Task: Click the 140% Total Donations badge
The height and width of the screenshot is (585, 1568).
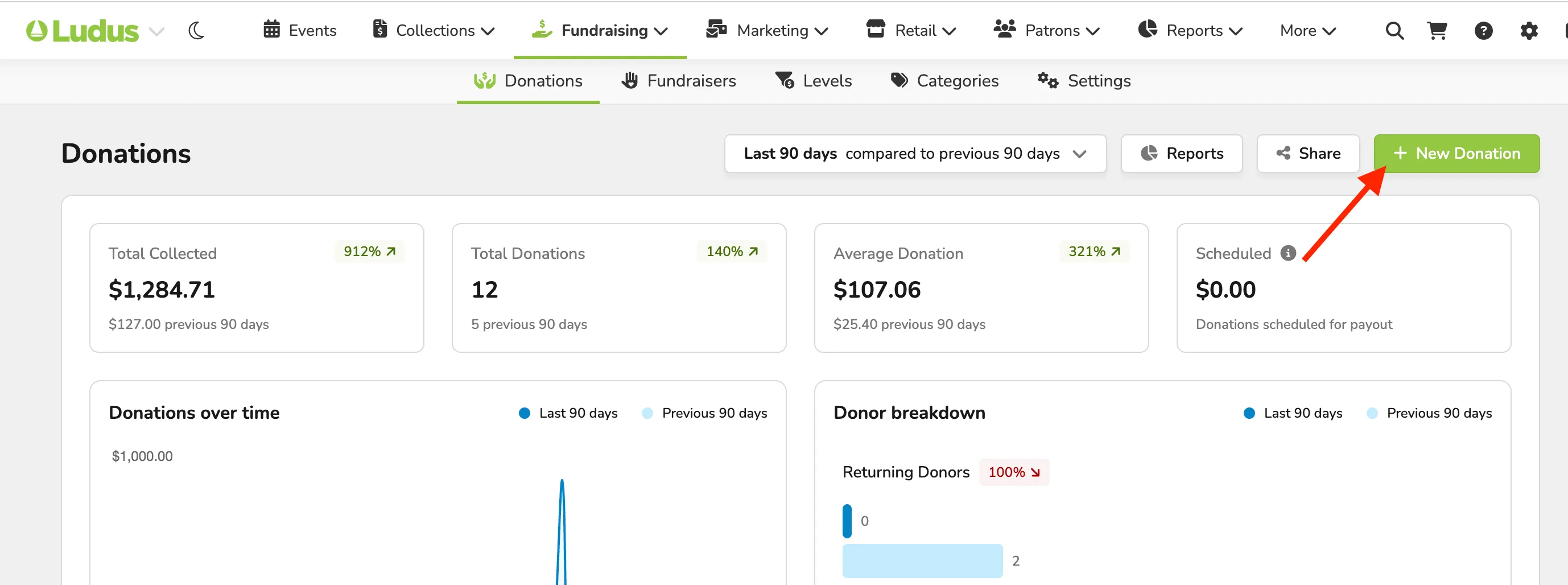Action: coord(732,252)
